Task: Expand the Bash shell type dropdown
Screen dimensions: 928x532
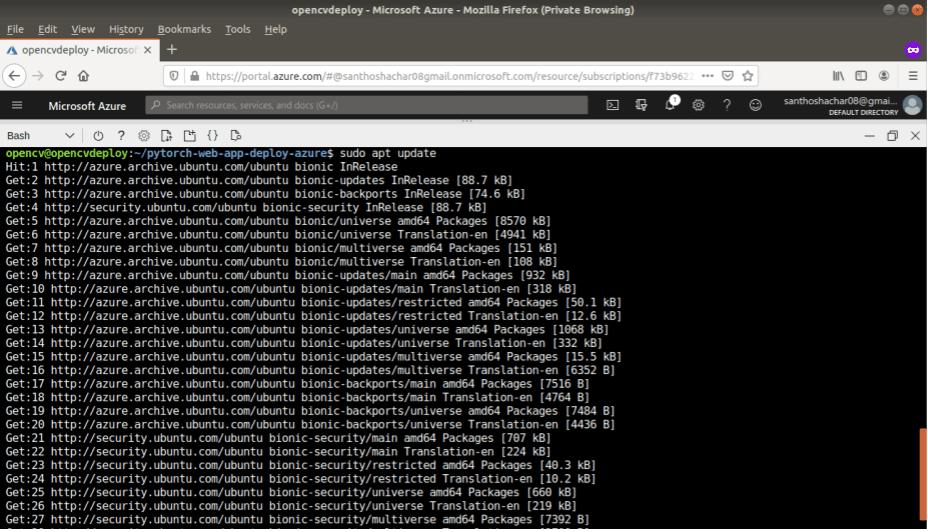Action: coord(40,136)
